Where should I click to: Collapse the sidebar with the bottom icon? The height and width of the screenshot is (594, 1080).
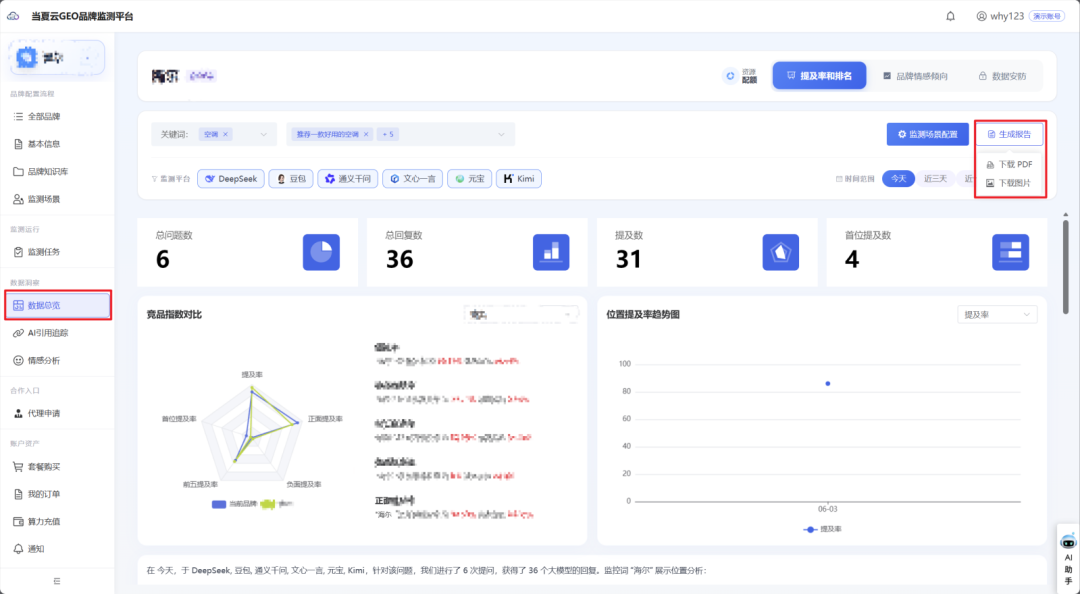pos(57,581)
